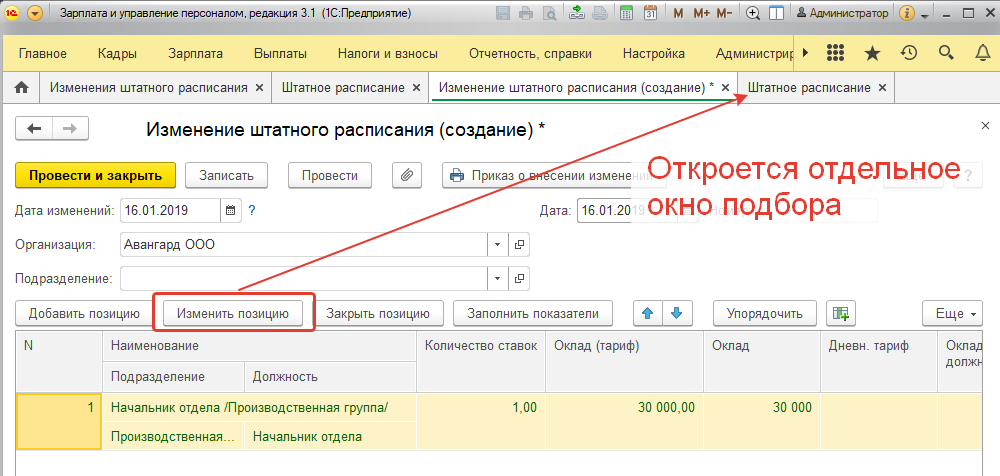Open the history clock icon
The image size is (1000, 476).
909,54
